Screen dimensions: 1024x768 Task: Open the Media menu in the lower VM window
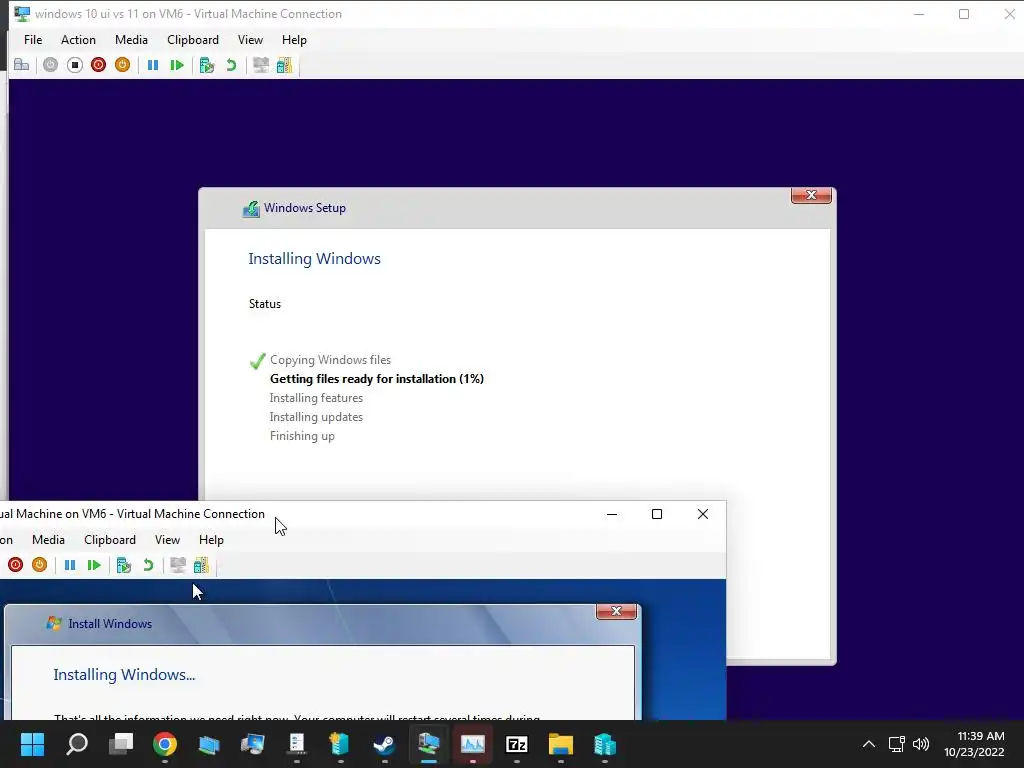tap(48, 540)
